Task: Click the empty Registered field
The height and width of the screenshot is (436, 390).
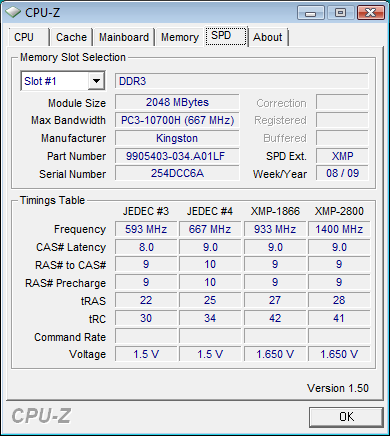Action: pos(342,120)
